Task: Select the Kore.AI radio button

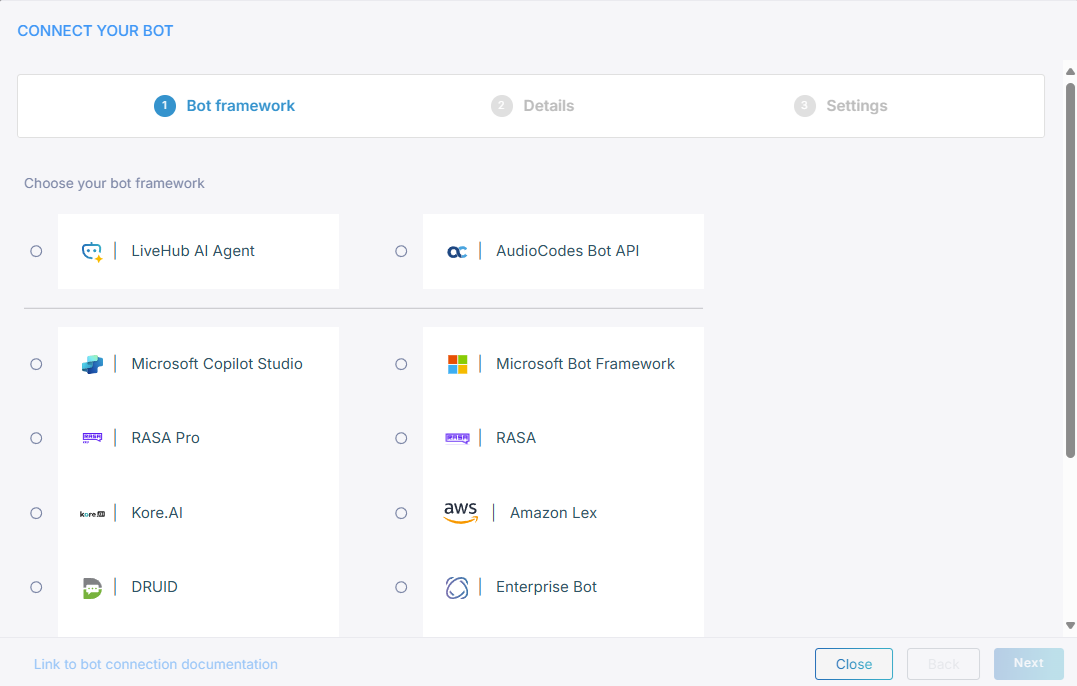Action: click(36, 513)
